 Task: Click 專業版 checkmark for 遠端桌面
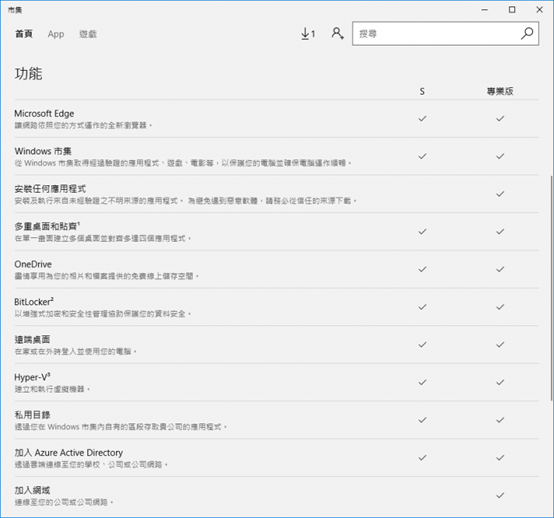click(500, 345)
